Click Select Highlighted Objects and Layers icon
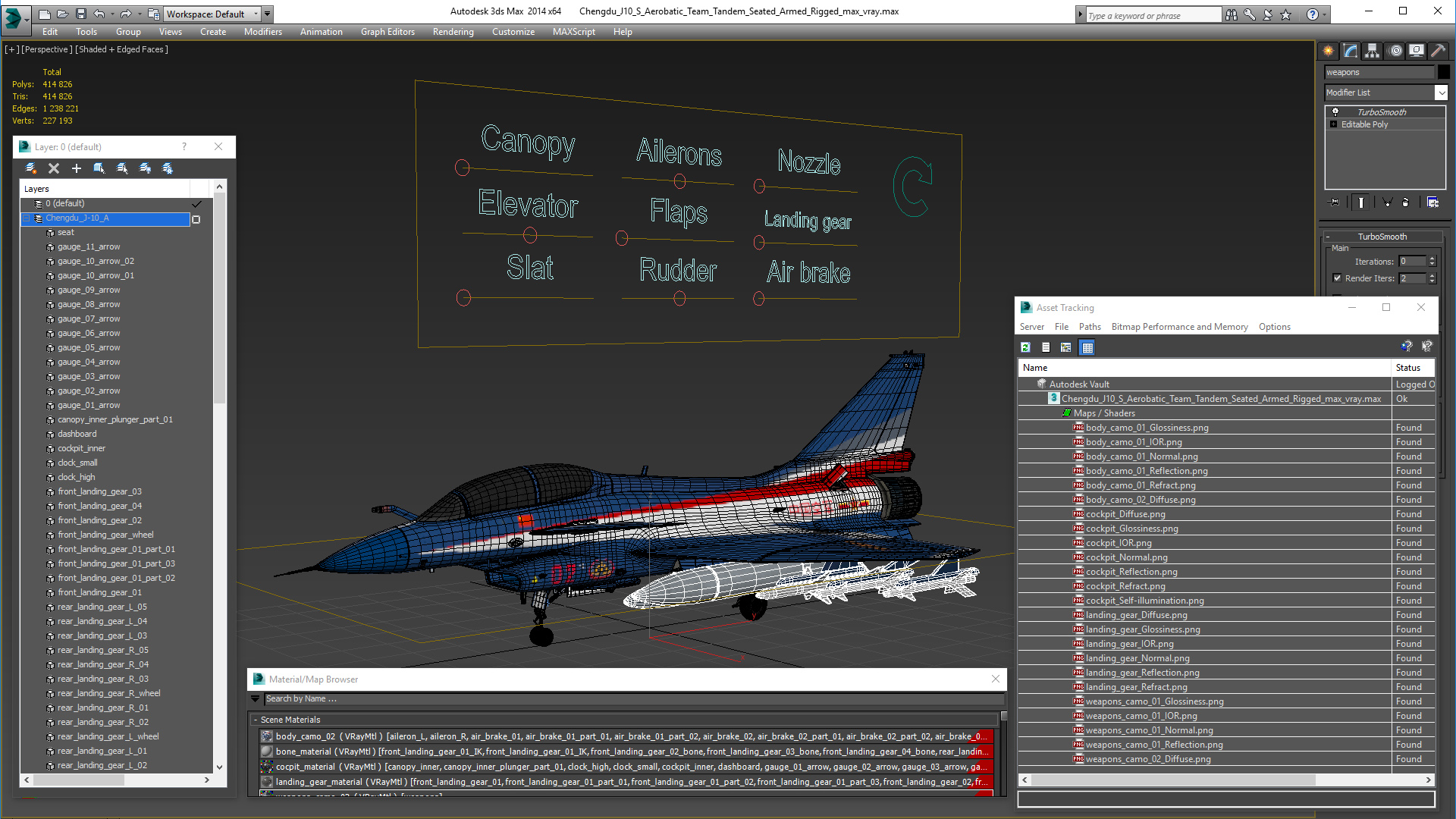 99,168
